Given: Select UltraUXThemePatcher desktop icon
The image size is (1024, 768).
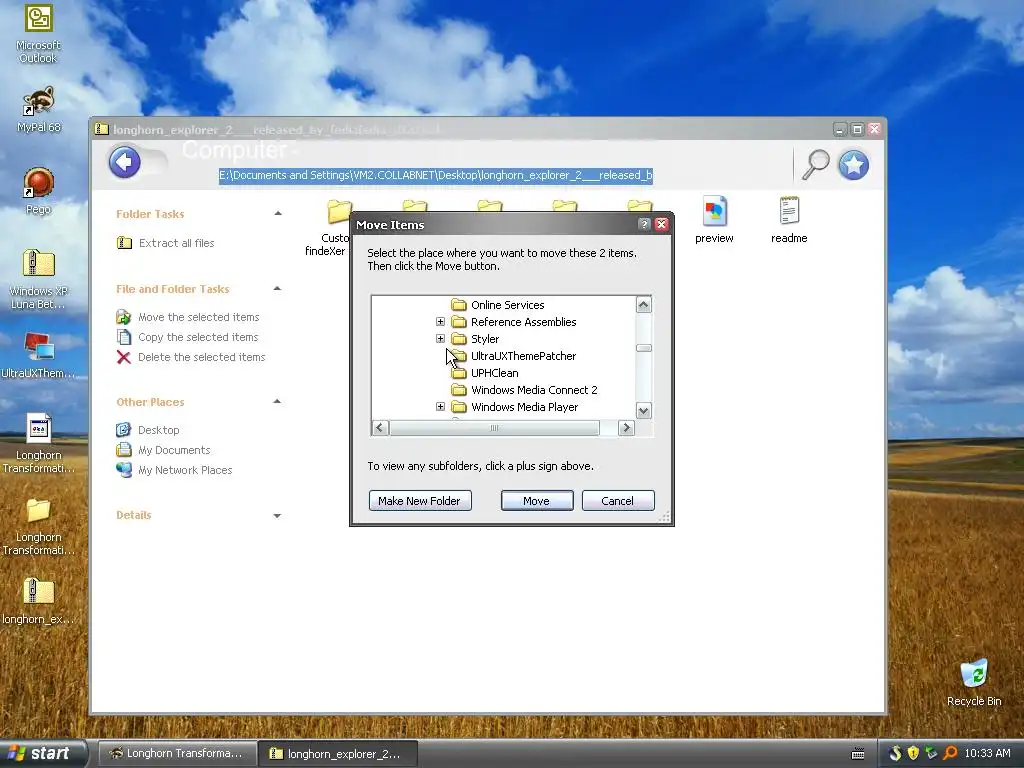Looking at the screenshot, I should point(39,346).
